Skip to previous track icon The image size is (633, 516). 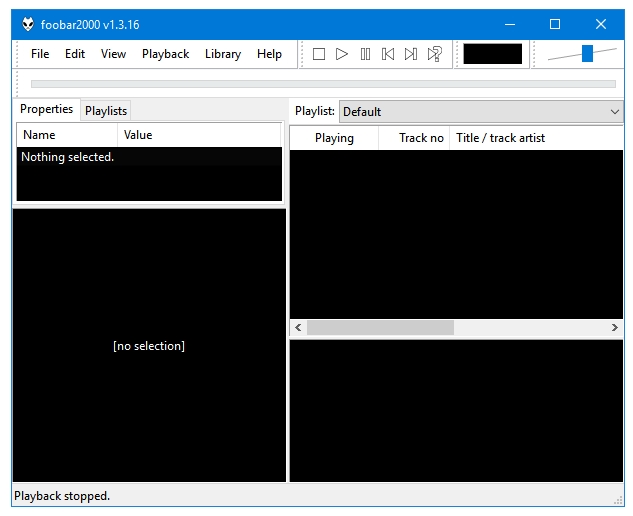pyautogui.click(x=388, y=54)
